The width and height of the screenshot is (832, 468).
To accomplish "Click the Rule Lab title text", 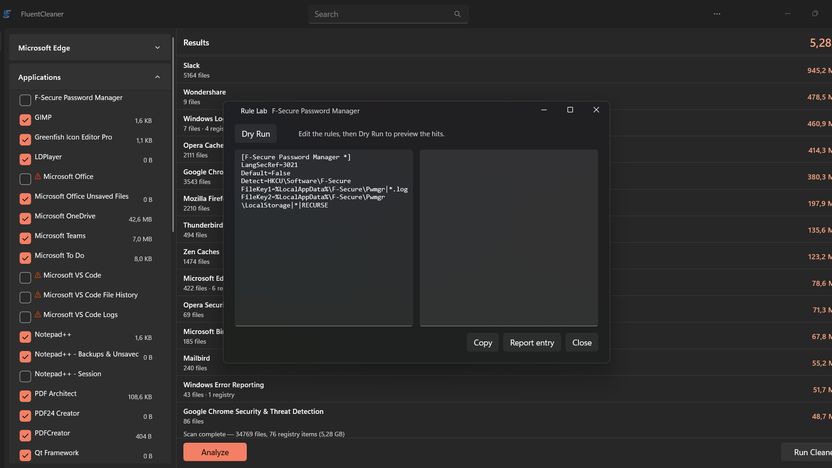I will tap(254, 111).
